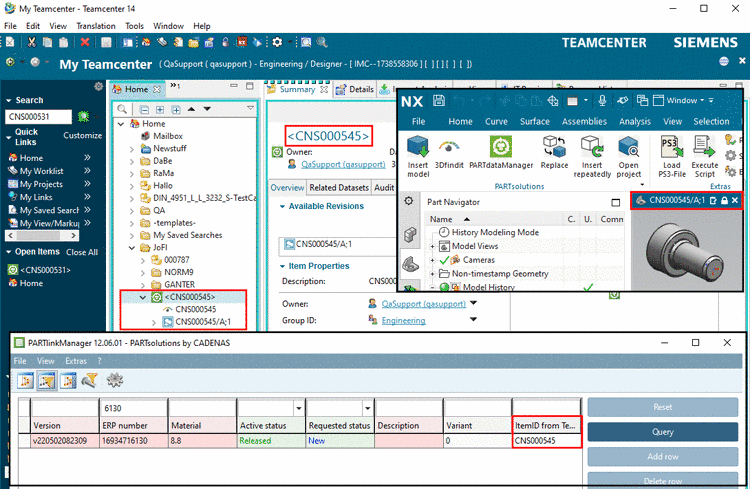Select CNS000545 cell under ItemID from Teamcenter
The image size is (750, 489).
point(546,441)
